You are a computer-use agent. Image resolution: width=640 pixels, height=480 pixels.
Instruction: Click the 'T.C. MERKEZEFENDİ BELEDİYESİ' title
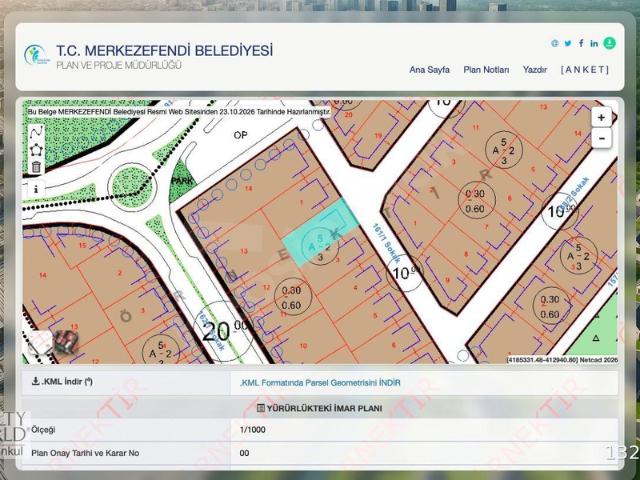pos(164,51)
